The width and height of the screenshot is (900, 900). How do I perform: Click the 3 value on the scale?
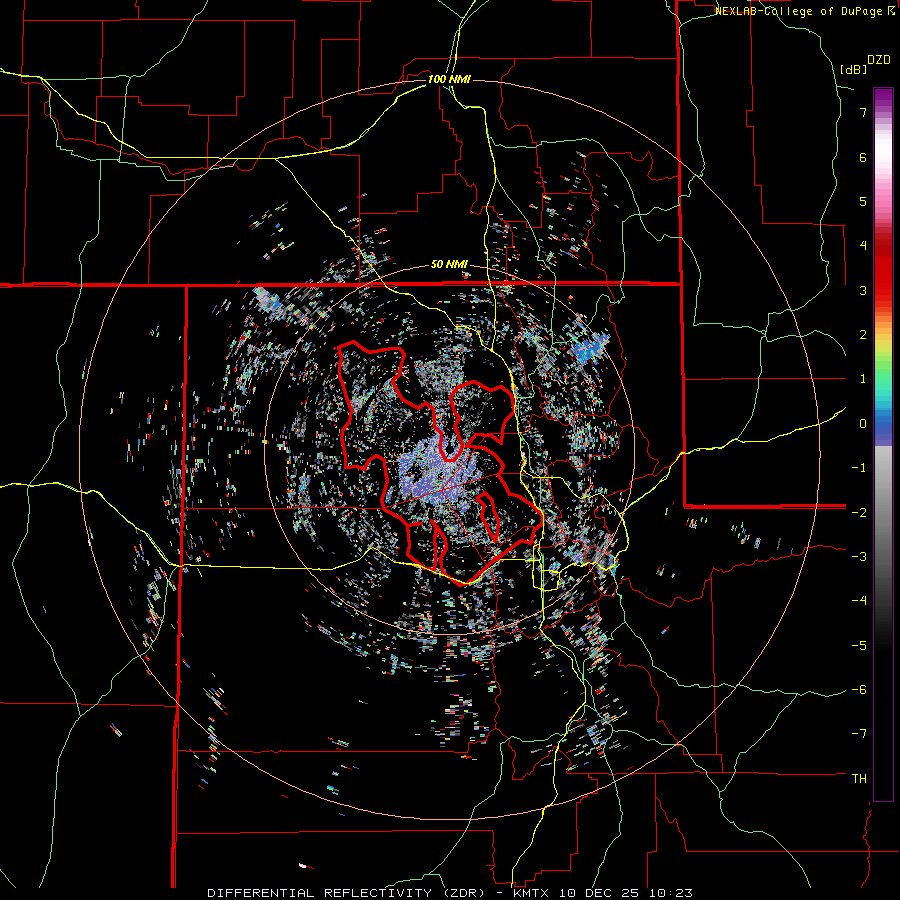click(x=863, y=290)
